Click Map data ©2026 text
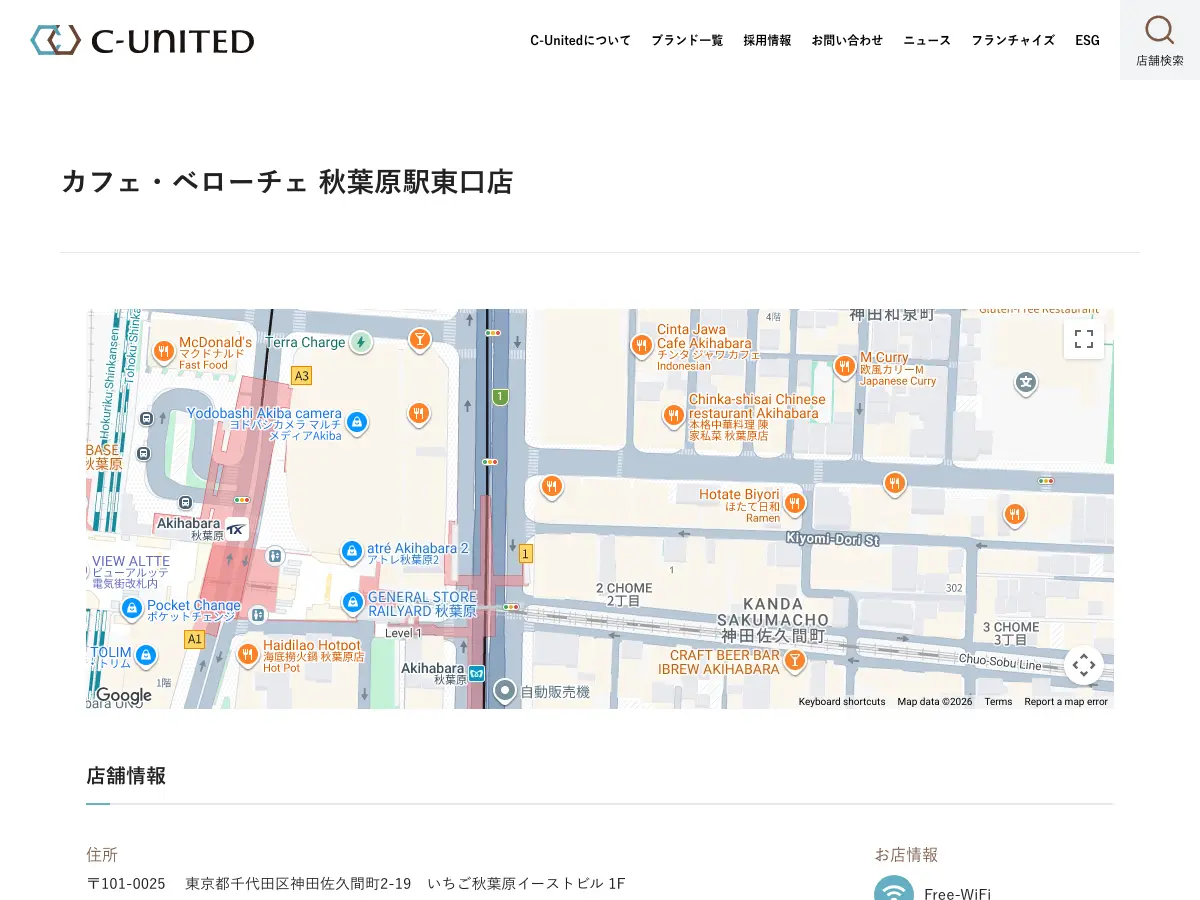 click(934, 702)
